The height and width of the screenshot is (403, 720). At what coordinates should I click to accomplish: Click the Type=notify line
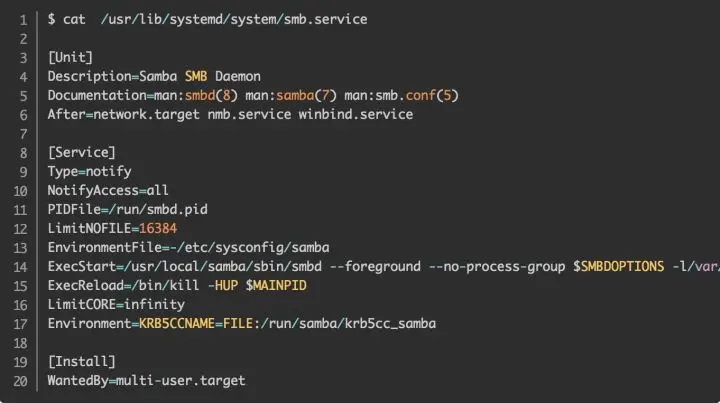[89, 171]
